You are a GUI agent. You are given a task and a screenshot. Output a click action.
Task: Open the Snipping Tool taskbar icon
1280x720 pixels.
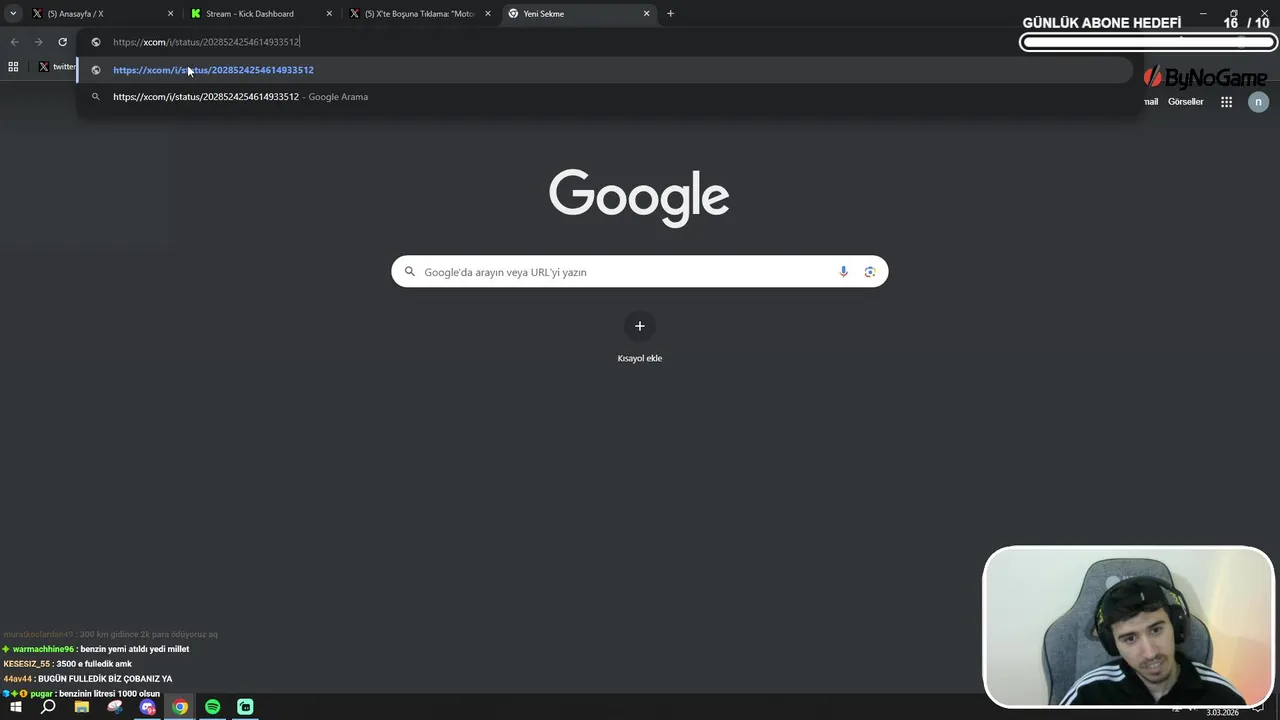pyautogui.click(x=115, y=707)
